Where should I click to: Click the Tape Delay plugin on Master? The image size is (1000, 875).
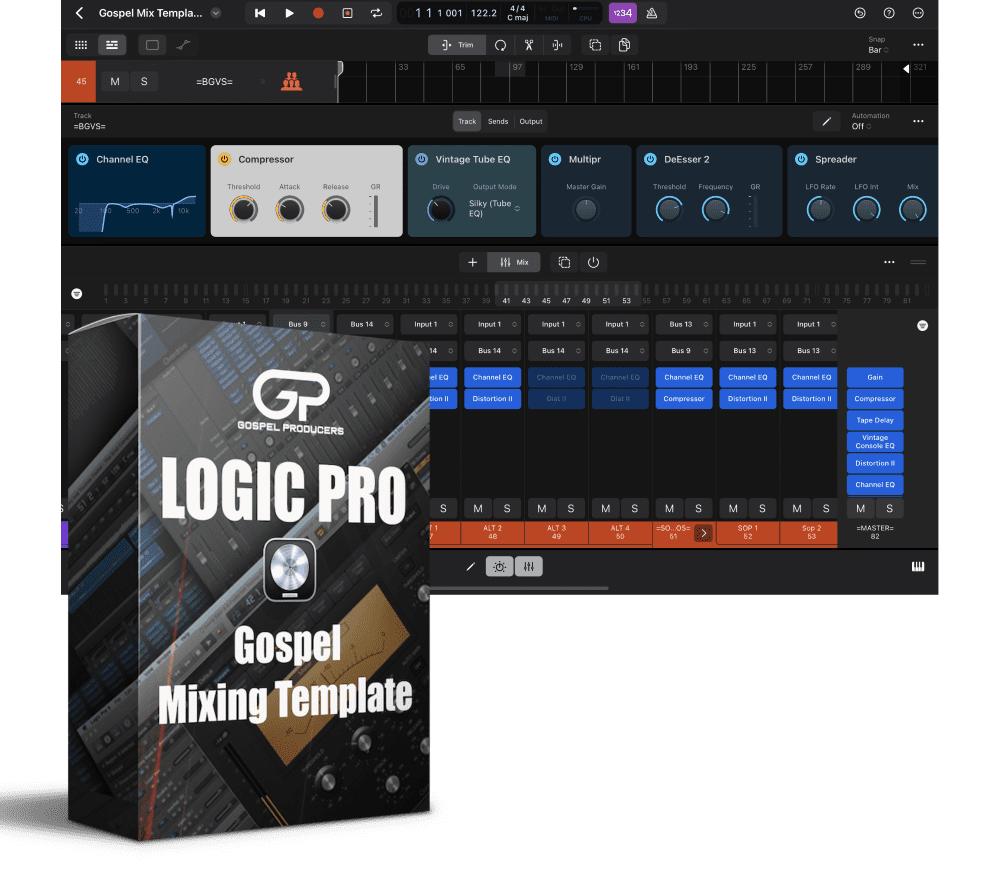click(x=875, y=420)
